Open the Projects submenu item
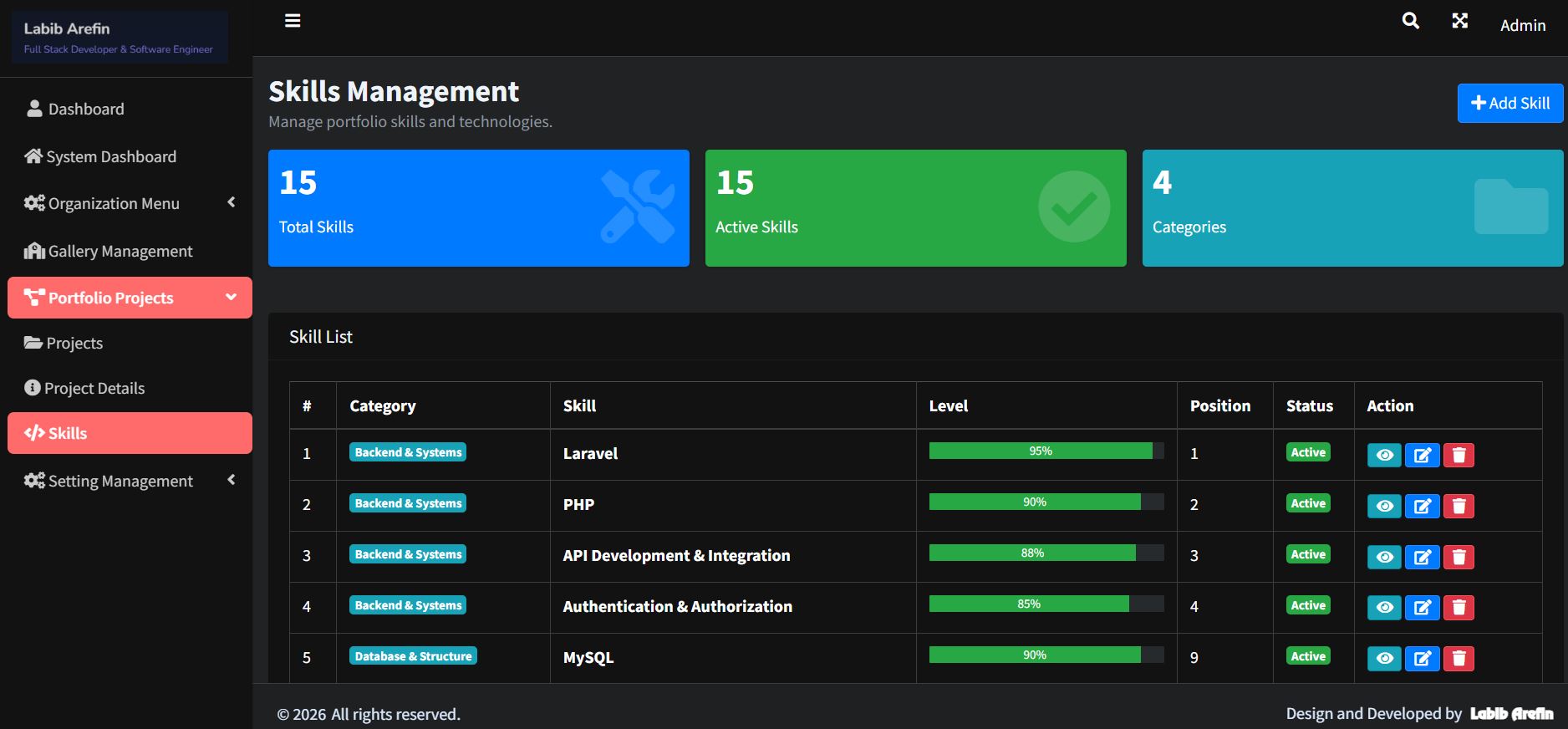Screen dimensions: 1568x729 [130, 343]
